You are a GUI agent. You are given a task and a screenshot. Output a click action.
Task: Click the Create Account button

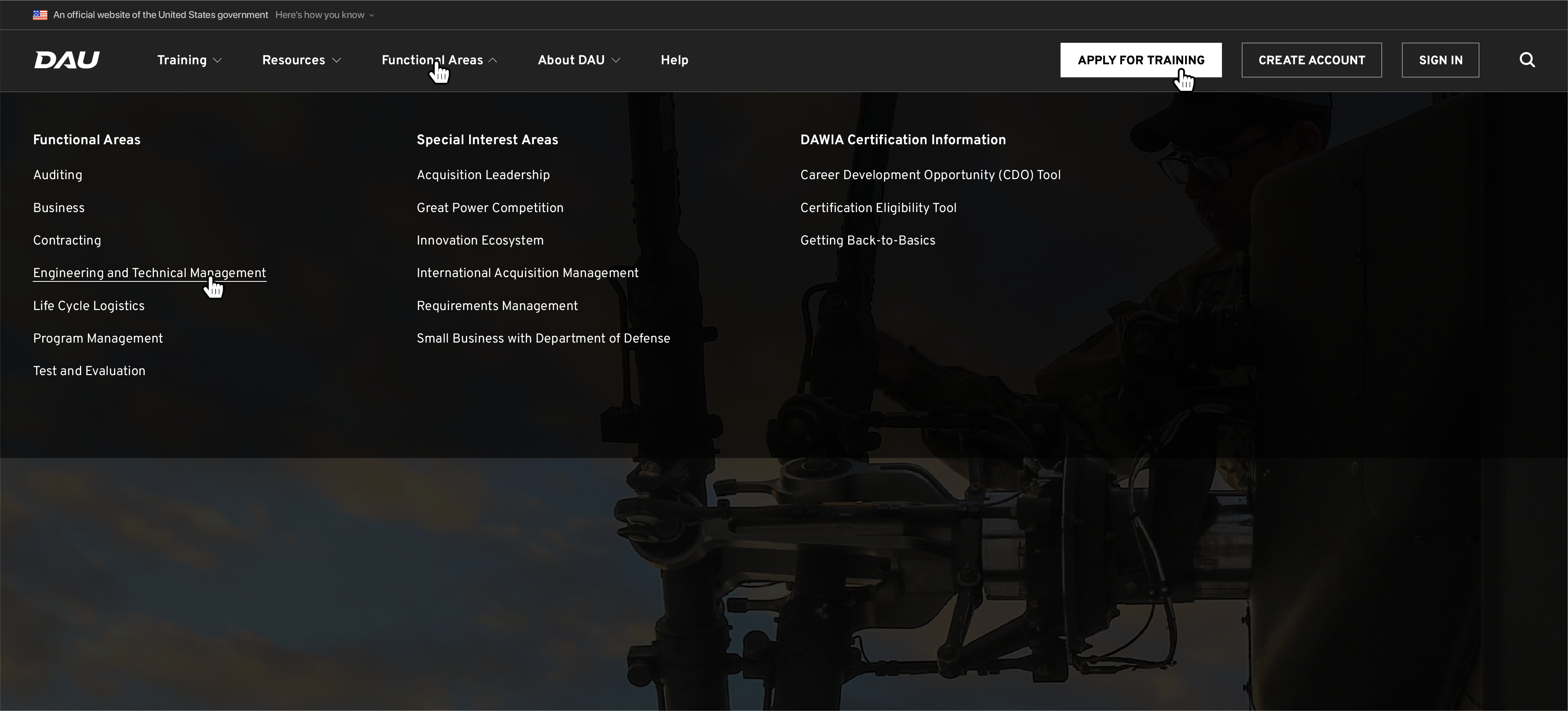pos(1312,60)
